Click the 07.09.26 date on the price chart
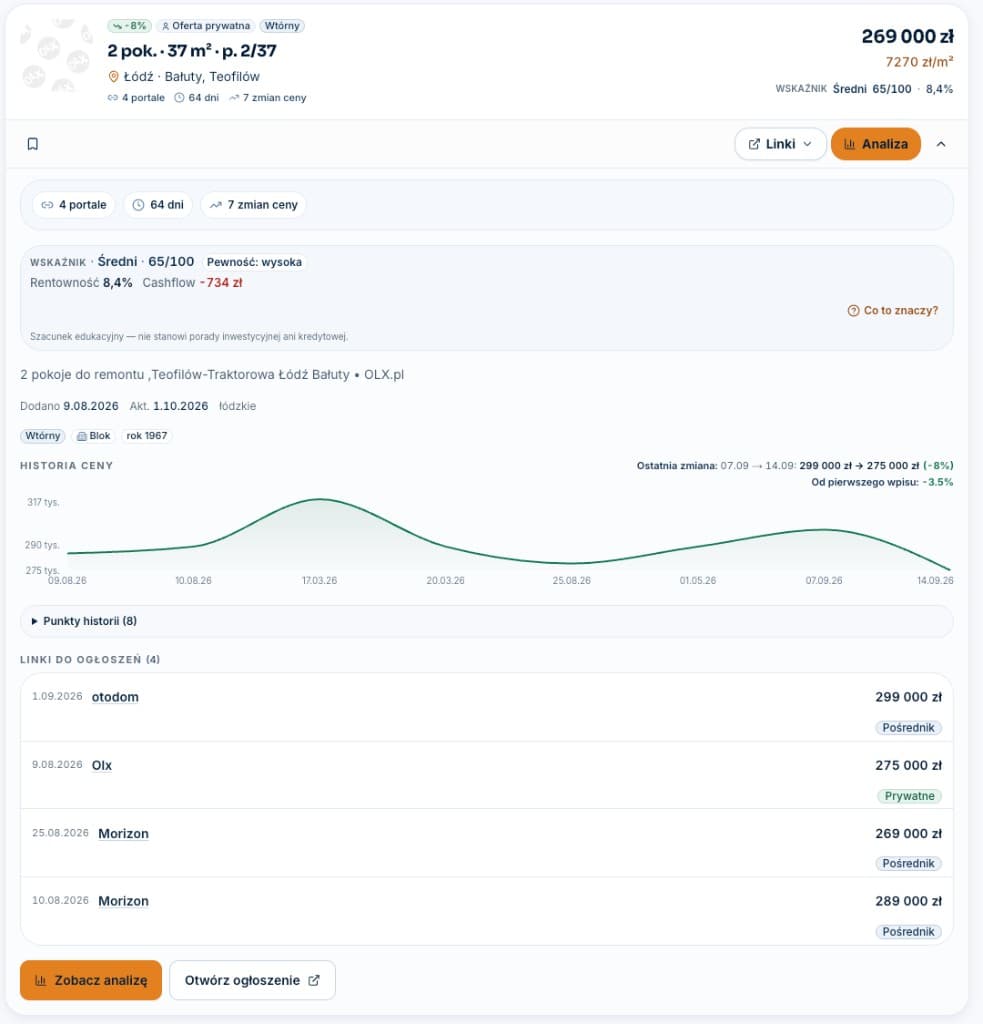983x1024 pixels. tap(824, 581)
